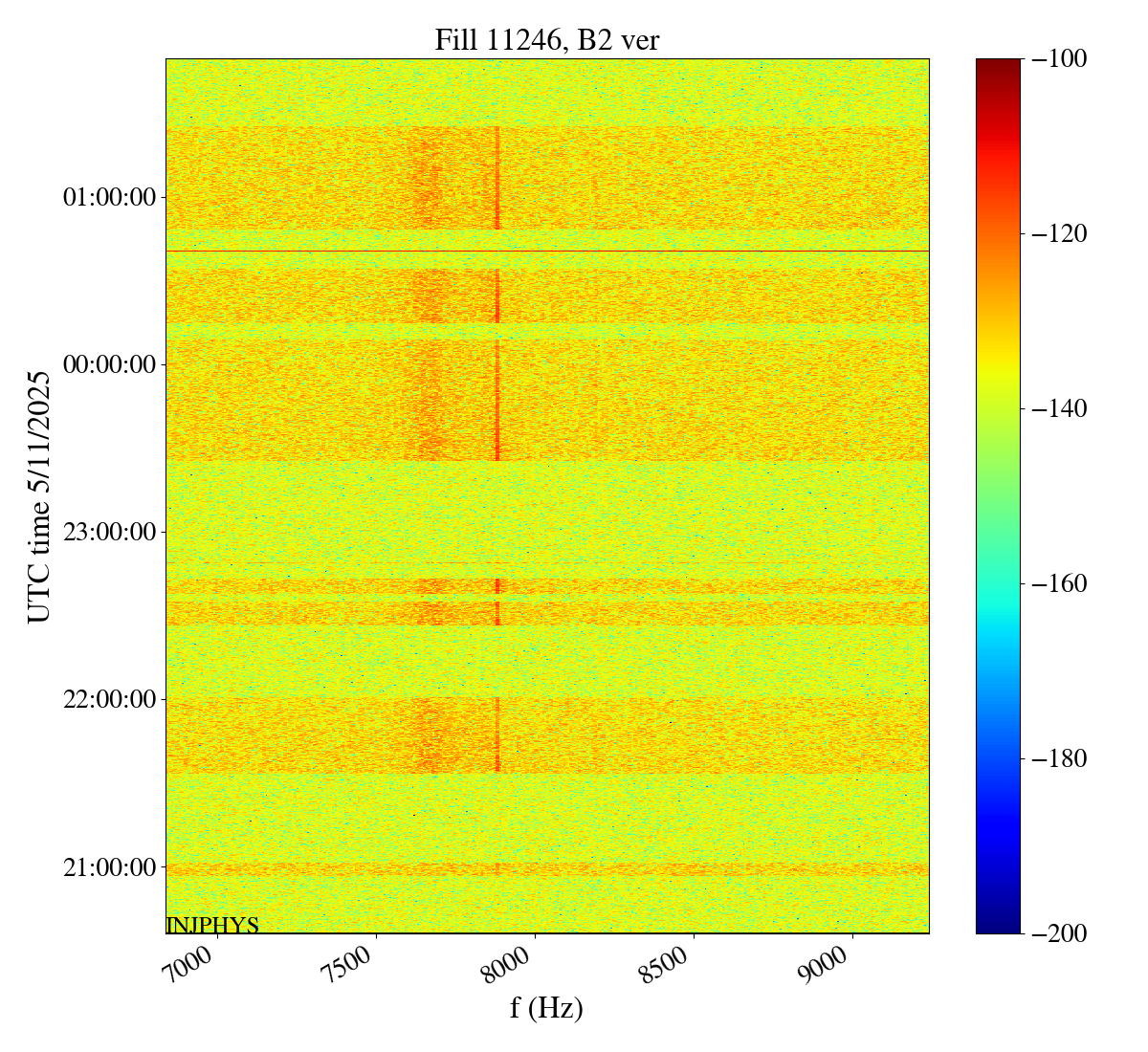Click the dark red top of colorbar
1148x1052 pixels.
tap(998, 65)
